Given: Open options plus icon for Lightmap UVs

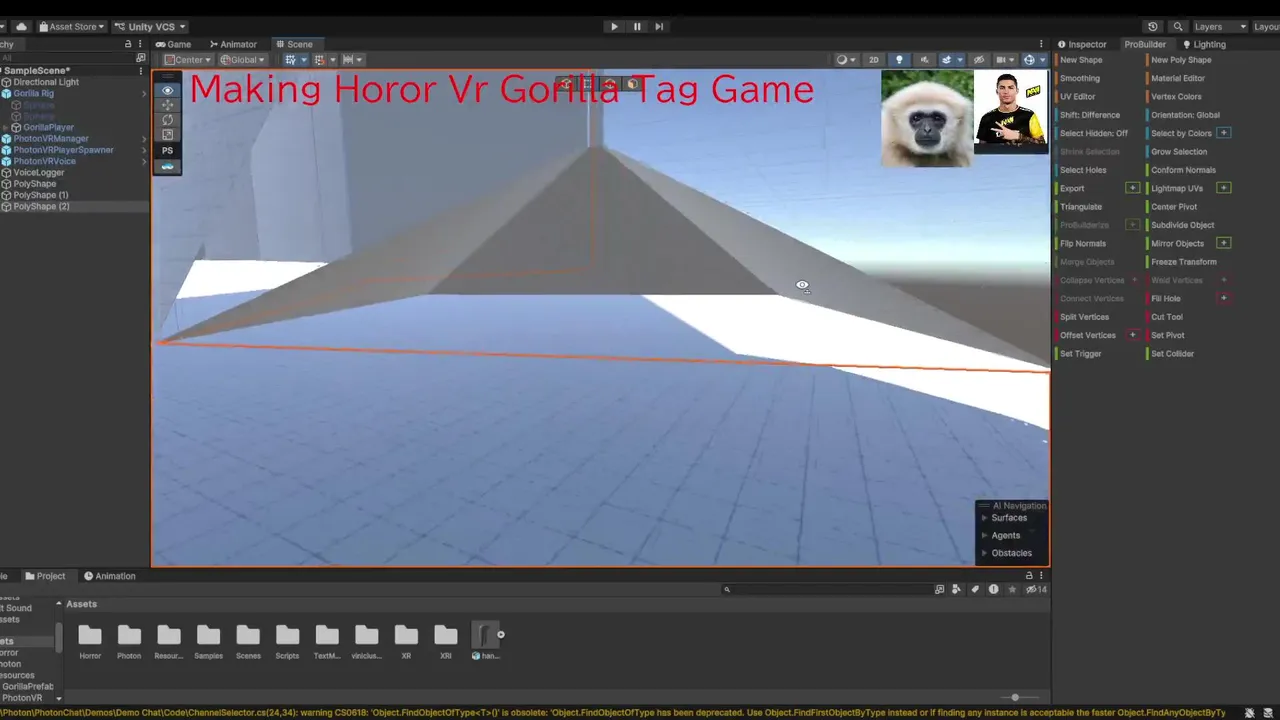Looking at the screenshot, I should click(1224, 188).
